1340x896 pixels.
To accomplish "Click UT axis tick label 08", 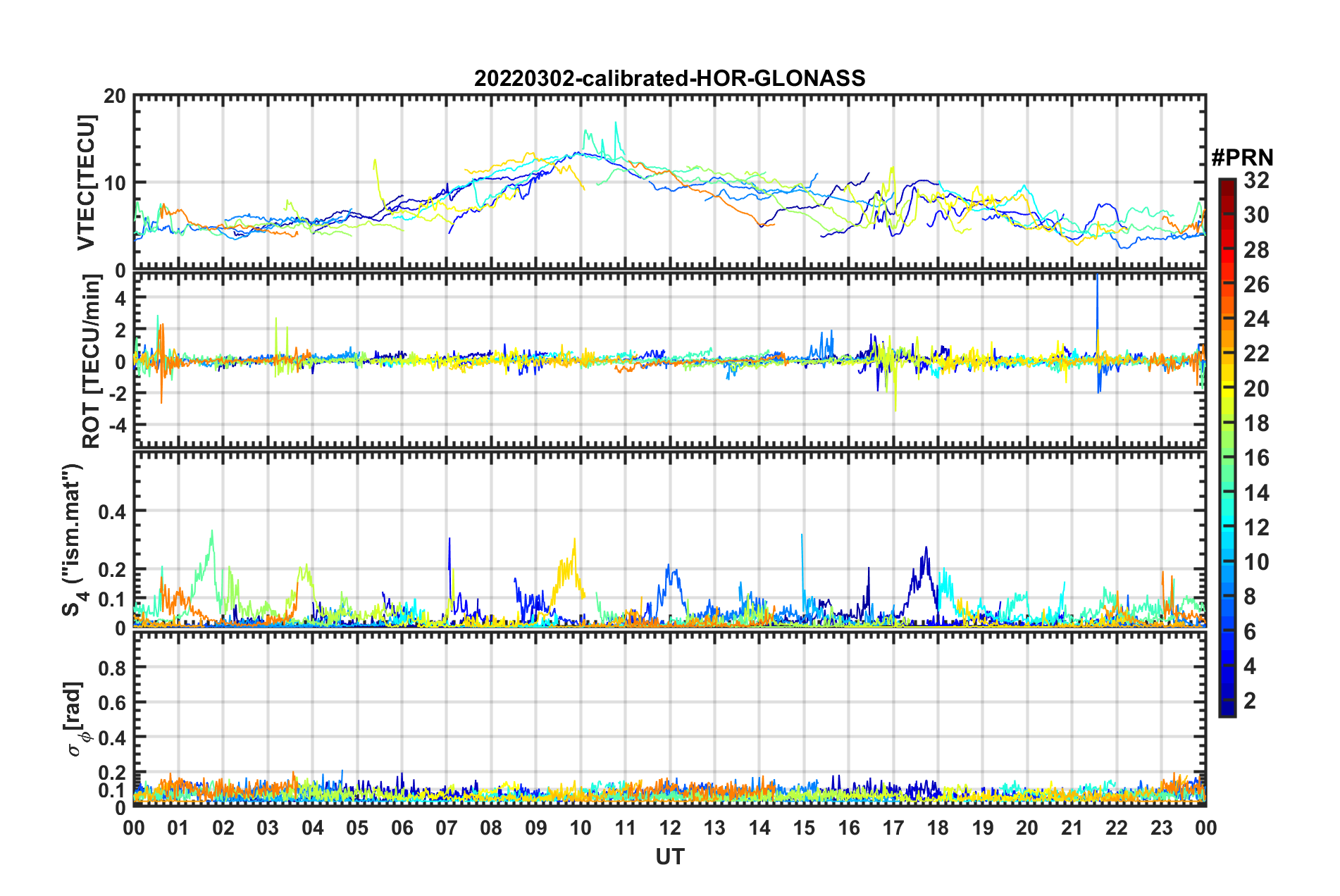I will pos(491,828).
